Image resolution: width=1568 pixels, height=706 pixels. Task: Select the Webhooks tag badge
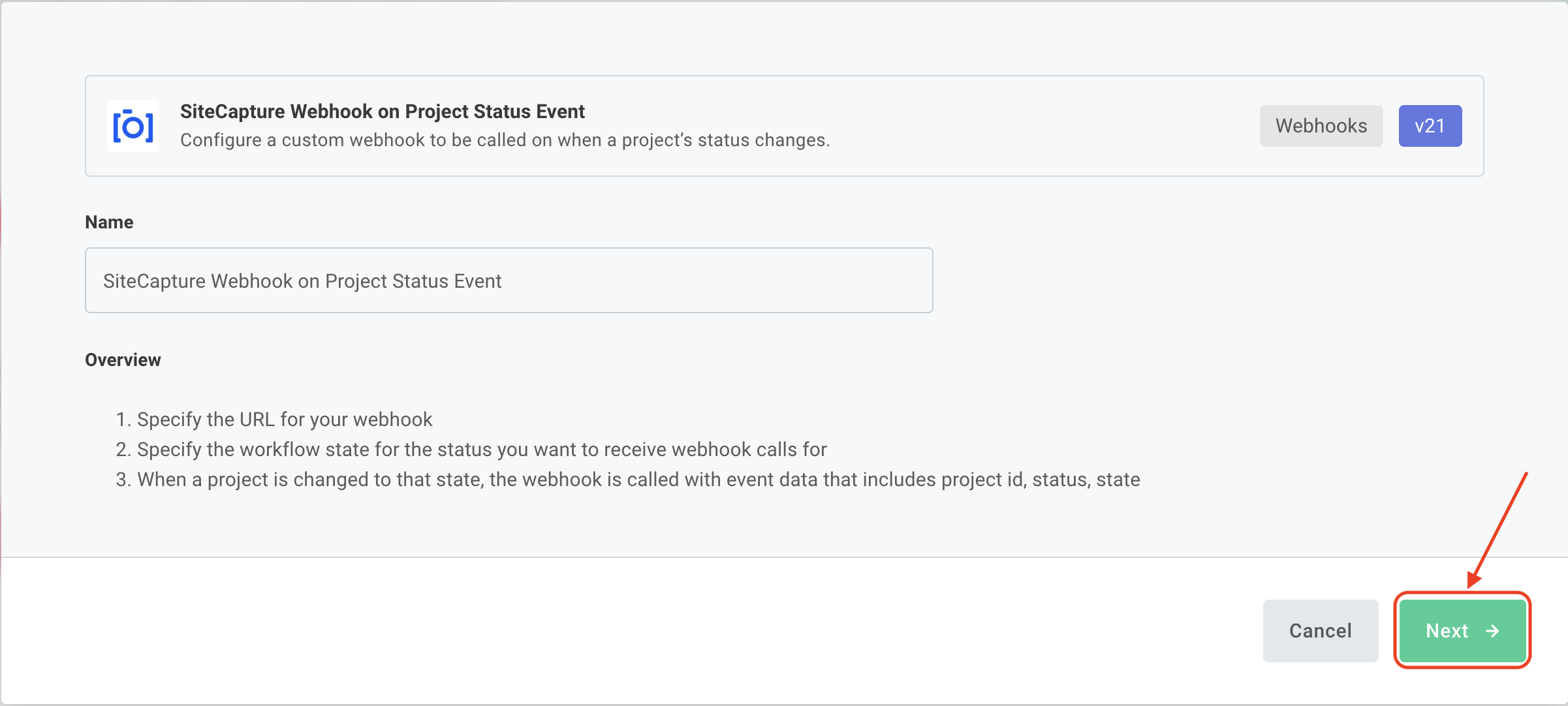(x=1321, y=126)
